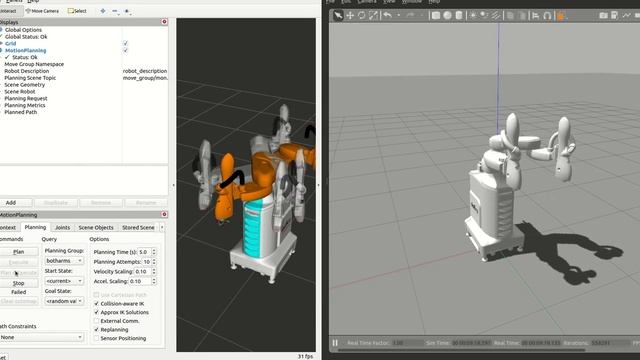Click the Planning Time spinner arrows
The width and height of the screenshot is (640, 360).
point(154,252)
